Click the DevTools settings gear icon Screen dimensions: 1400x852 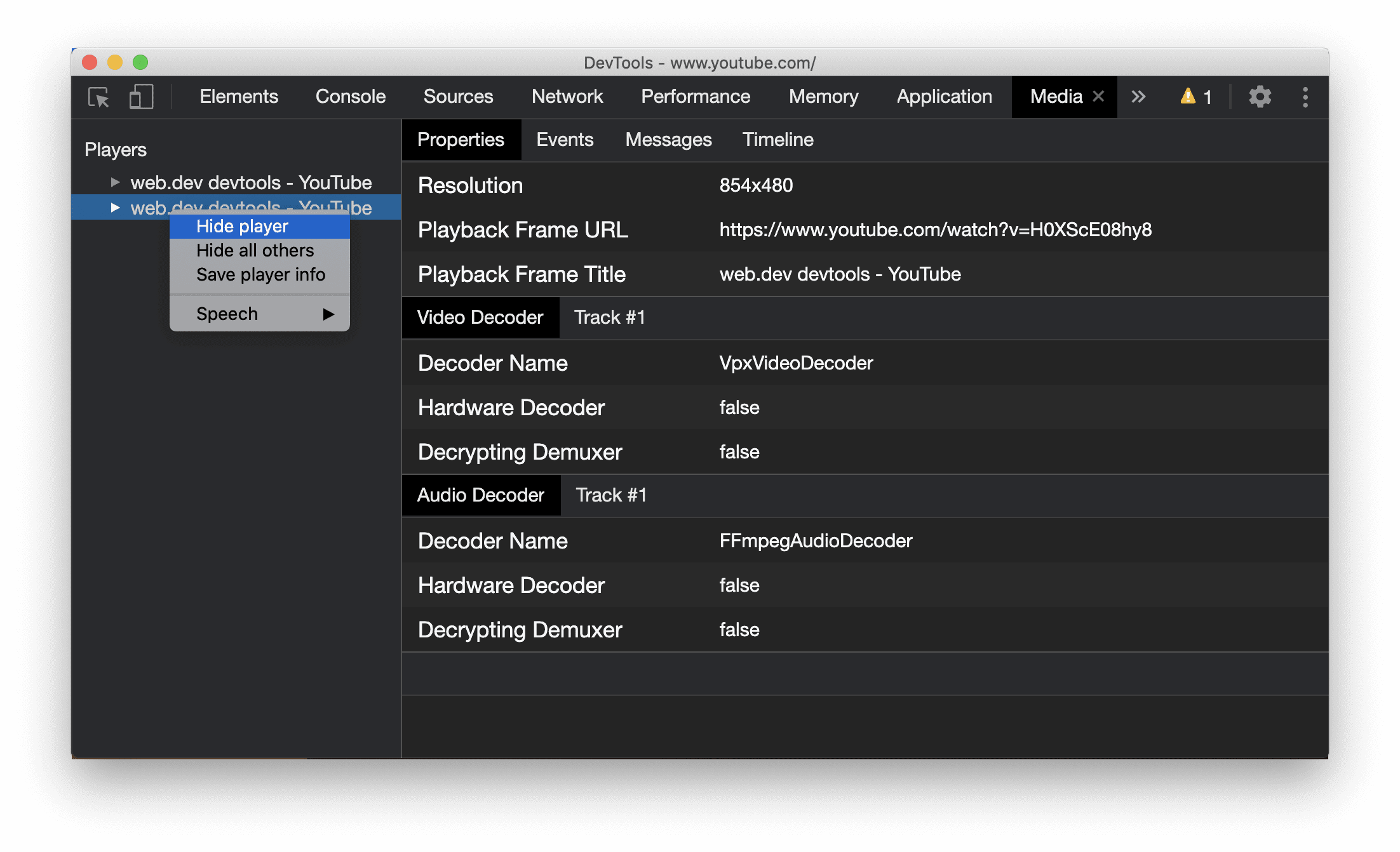[1258, 97]
